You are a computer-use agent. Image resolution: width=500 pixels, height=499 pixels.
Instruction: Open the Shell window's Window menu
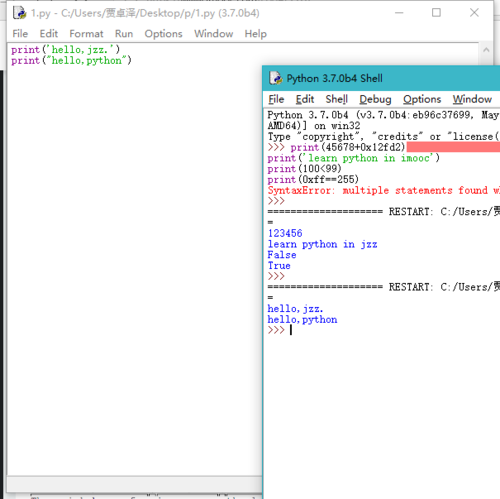(x=472, y=99)
